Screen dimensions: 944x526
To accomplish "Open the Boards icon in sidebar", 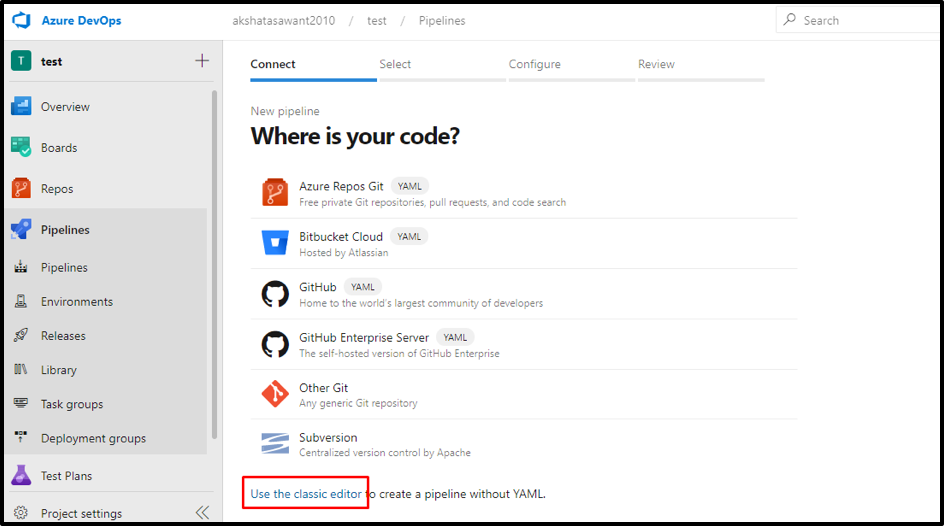I will tap(21, 148).
